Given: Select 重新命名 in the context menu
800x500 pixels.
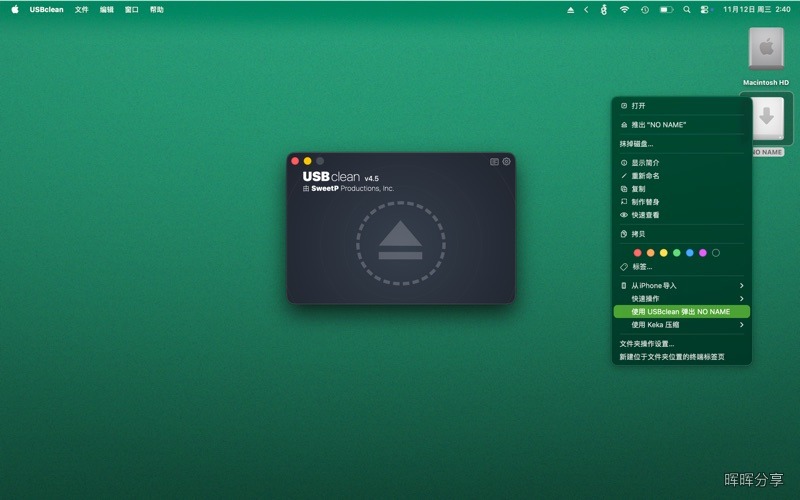Looking at the screenshot, I should (682, 176).
